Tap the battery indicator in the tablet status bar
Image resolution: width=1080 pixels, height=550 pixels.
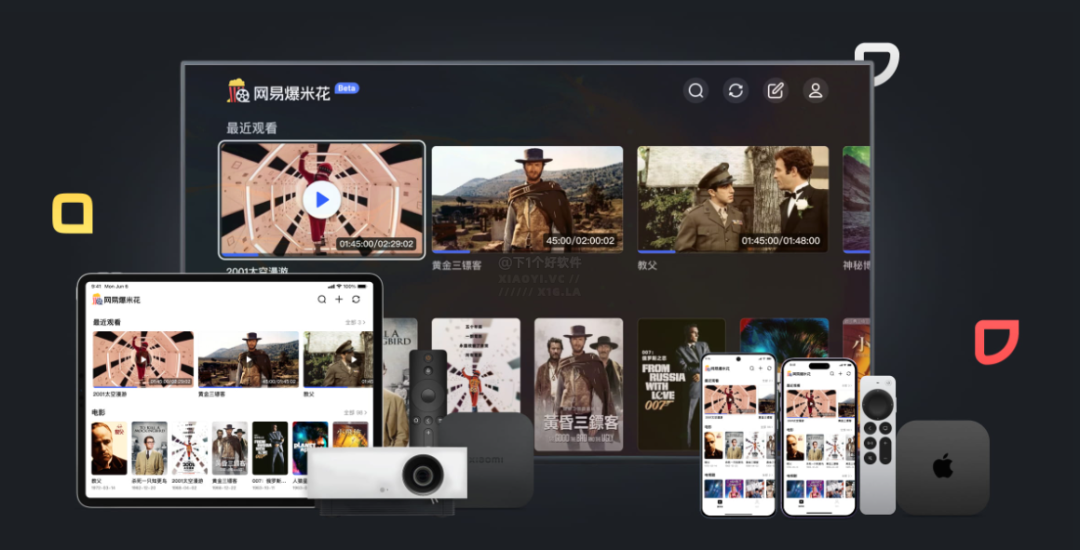pos(362,286)
